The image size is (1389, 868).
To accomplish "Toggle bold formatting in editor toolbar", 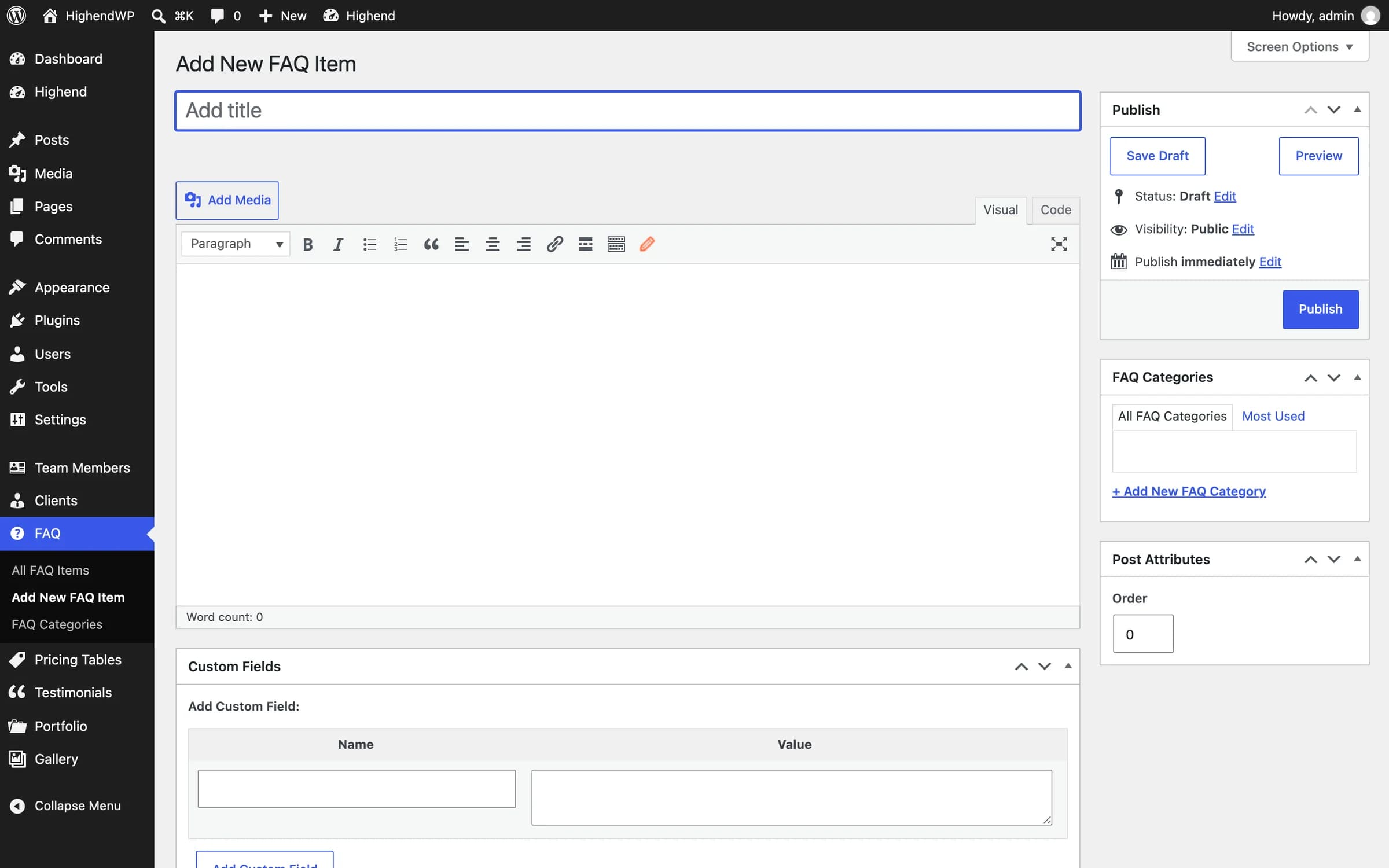I will 308,244.
